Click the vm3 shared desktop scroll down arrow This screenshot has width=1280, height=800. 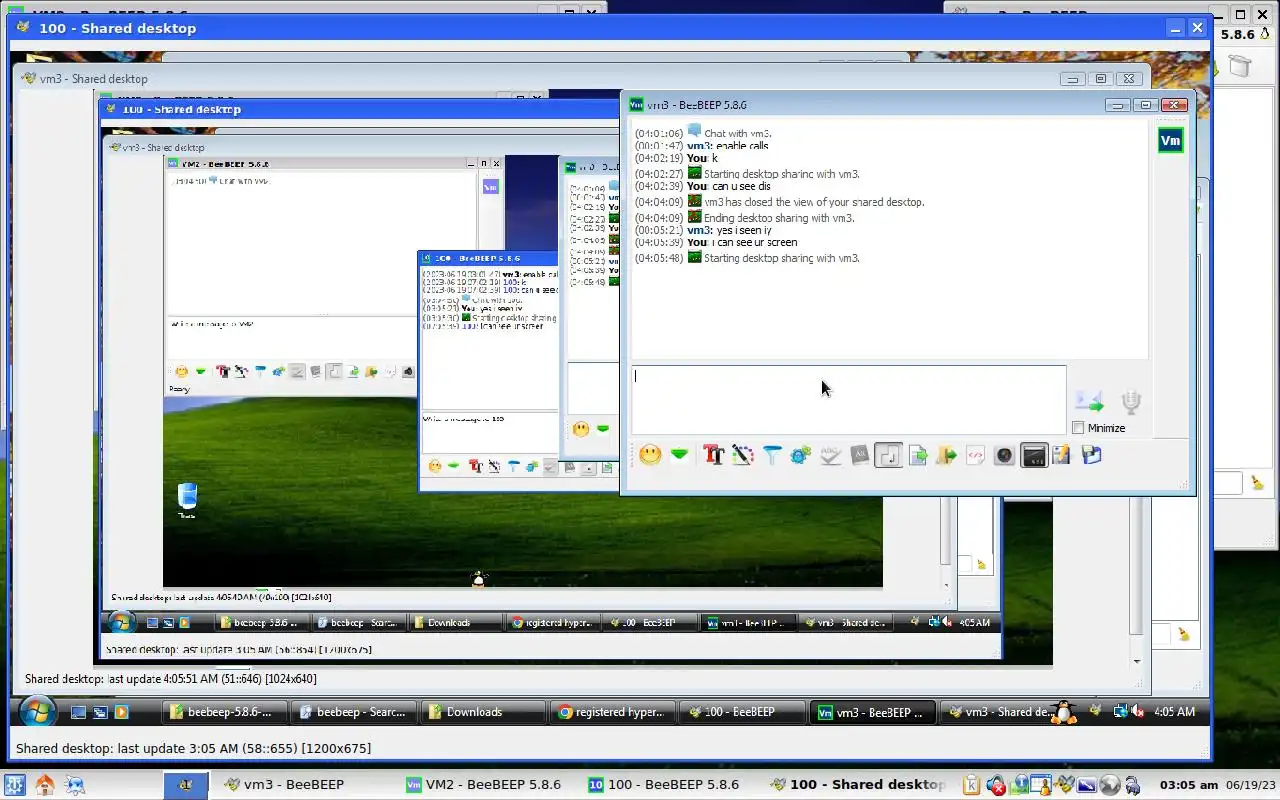(1137, 661)
